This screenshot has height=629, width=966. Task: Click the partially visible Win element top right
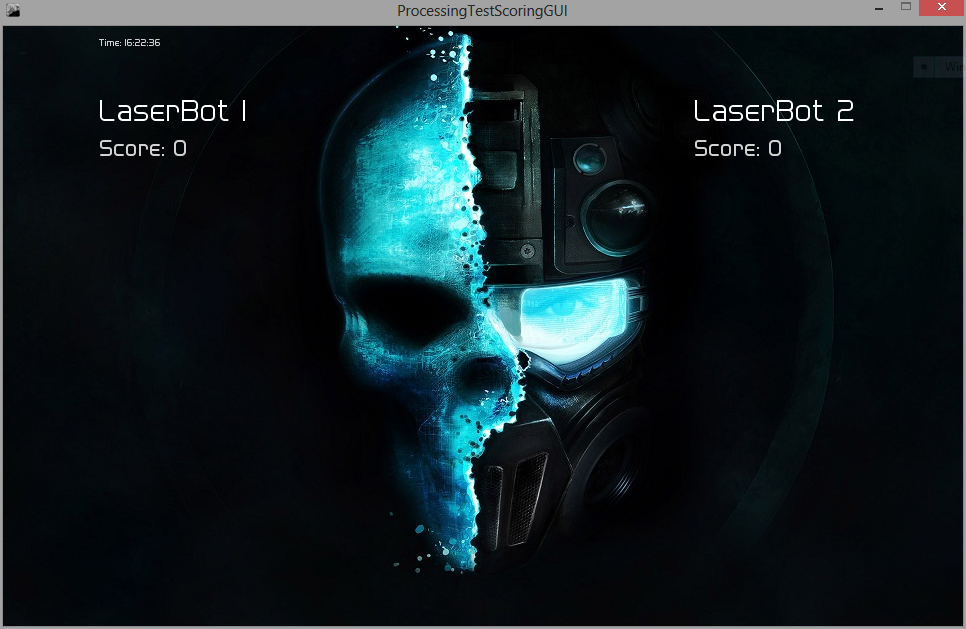(944, 67)
